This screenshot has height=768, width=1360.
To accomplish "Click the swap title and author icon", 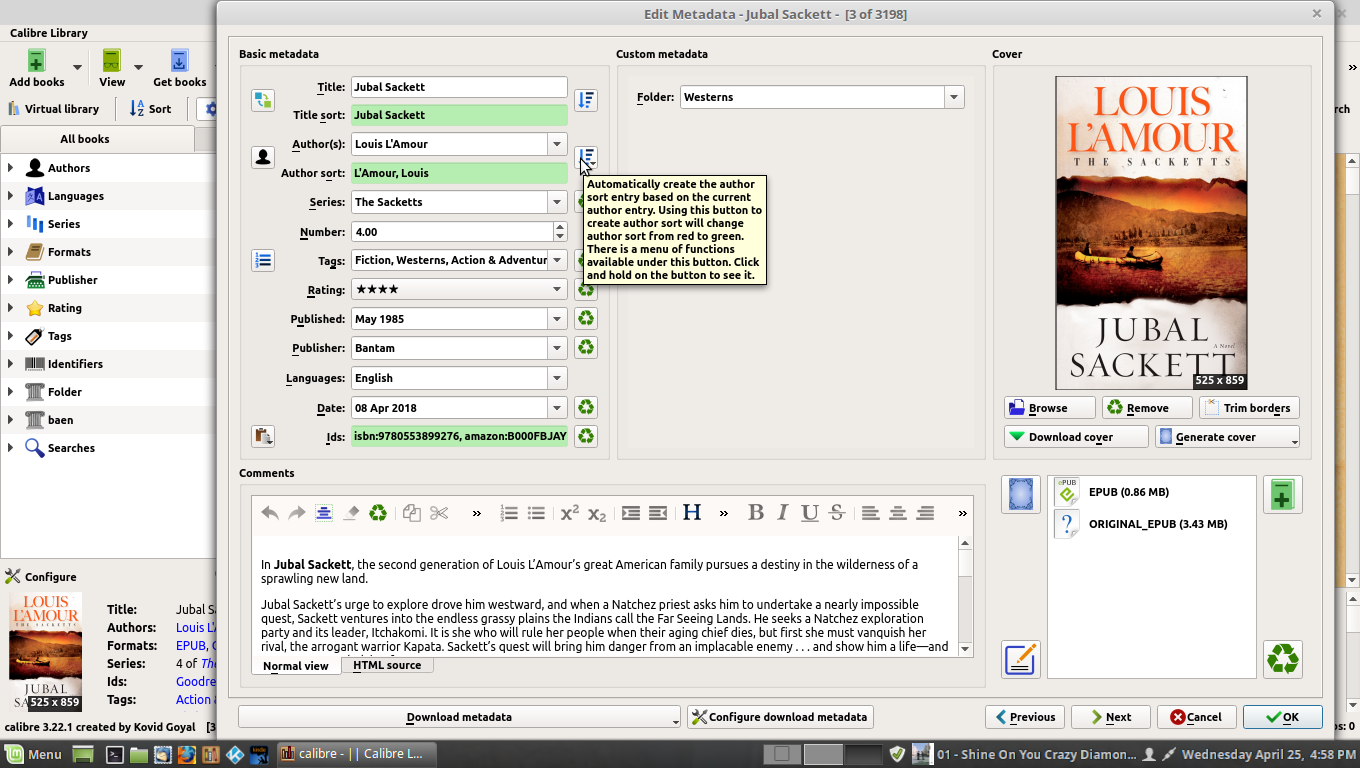I will 263,100.
